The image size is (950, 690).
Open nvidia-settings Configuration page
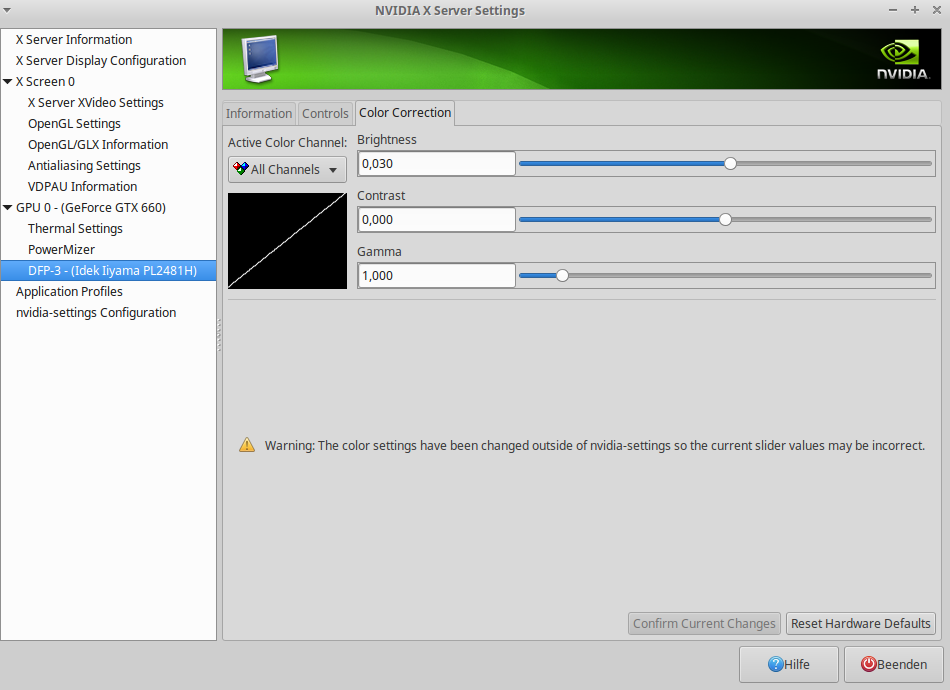pyautogui.click(x=96, y=313)
